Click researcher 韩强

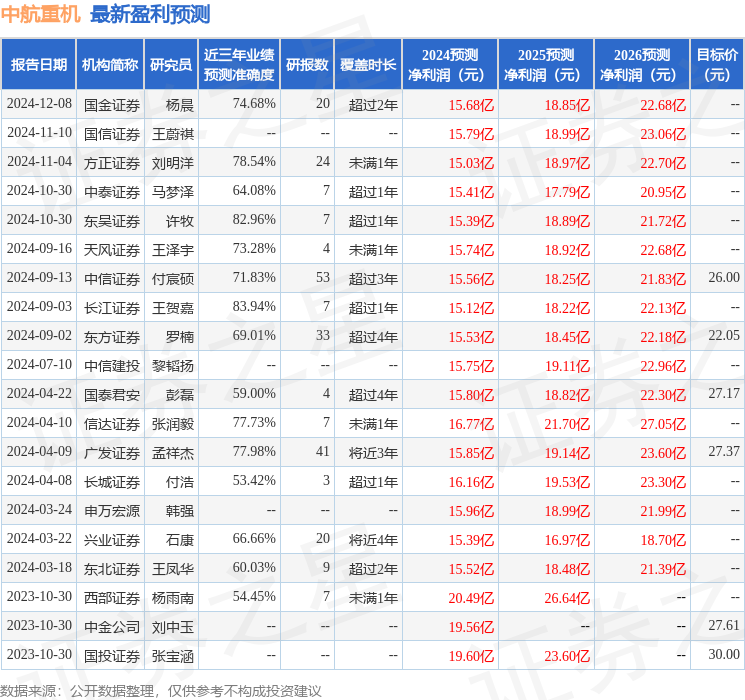click(x=180, y=511)
